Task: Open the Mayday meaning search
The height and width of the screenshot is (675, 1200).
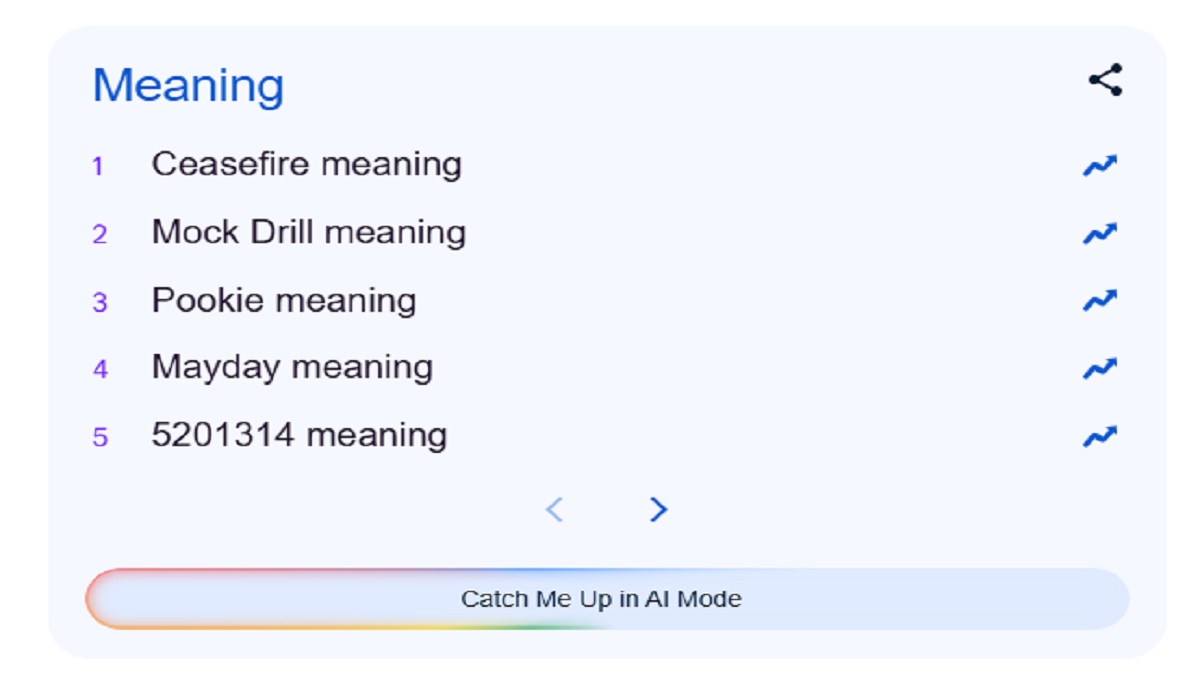Action: 292,368
